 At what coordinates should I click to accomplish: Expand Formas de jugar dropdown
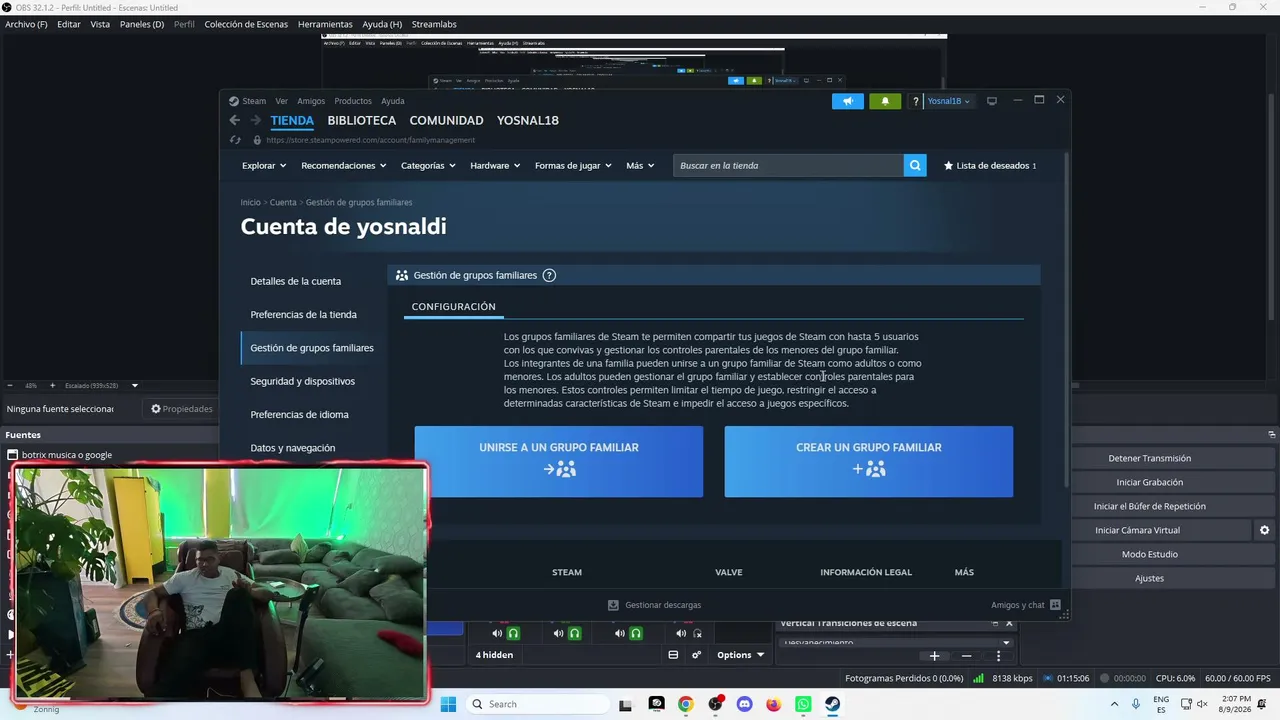pyautogui.click(x=574, y=166)
